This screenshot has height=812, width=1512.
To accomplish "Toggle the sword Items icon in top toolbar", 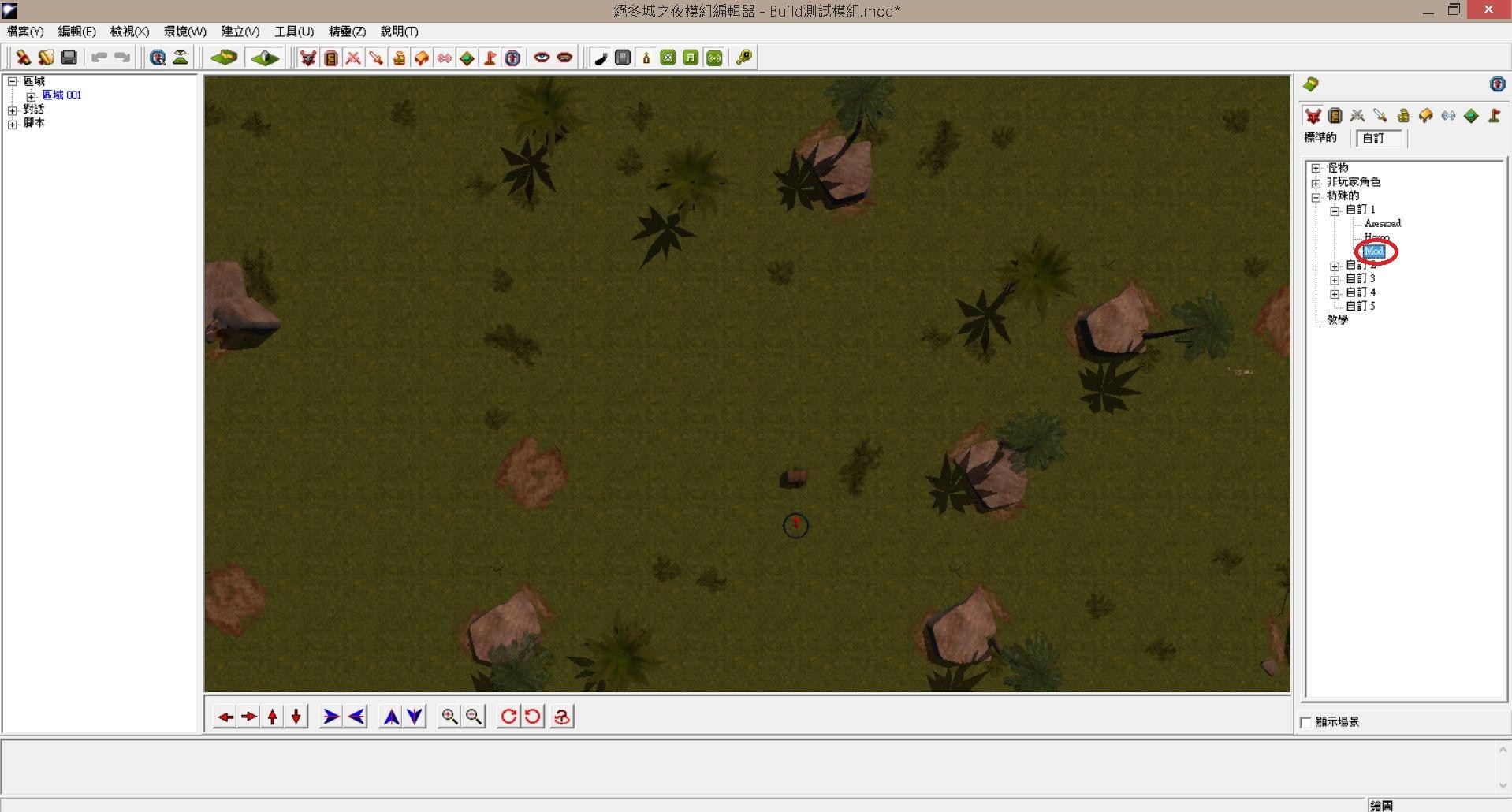I will pos(376,58).
